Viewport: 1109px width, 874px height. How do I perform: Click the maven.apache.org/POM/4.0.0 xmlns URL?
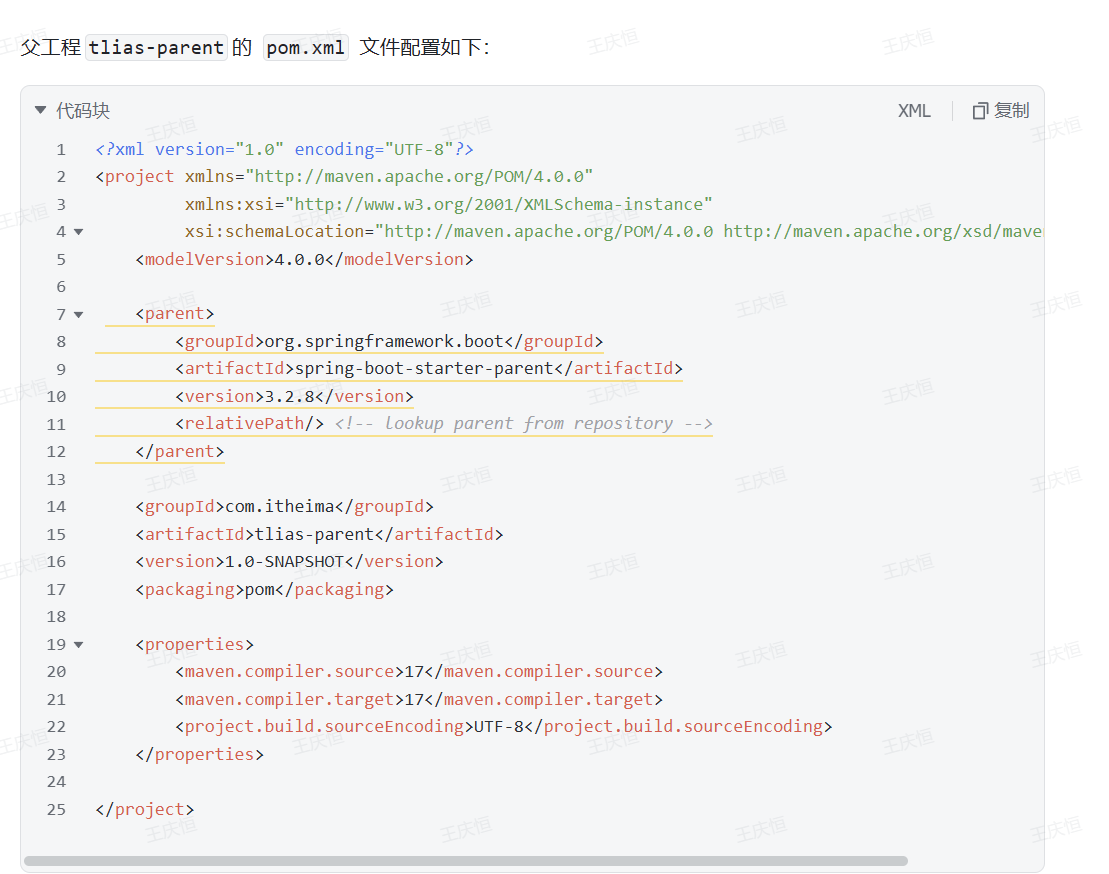[x=423, y=177]
